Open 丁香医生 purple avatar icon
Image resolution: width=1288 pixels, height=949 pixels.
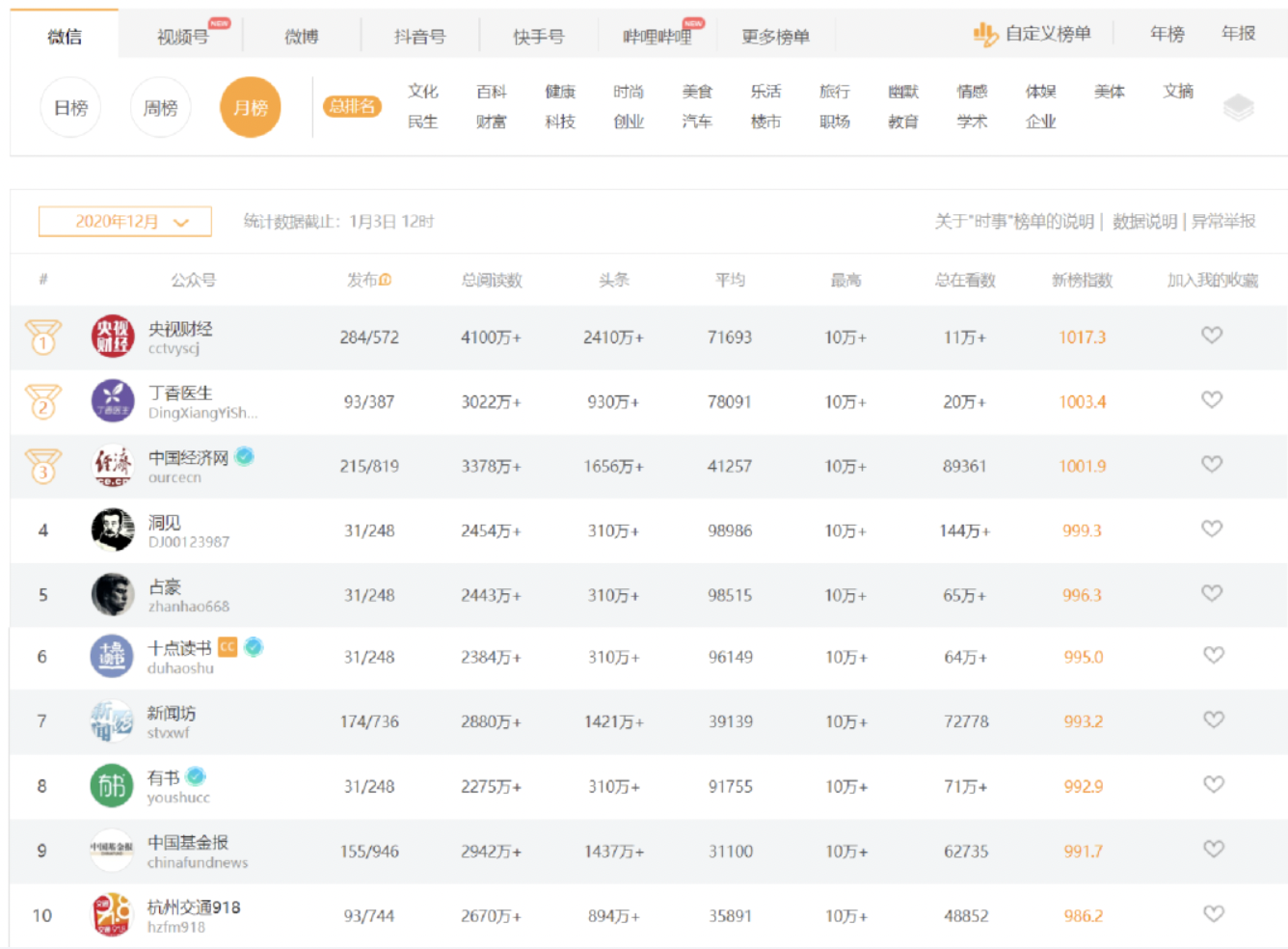coord(113,401)
